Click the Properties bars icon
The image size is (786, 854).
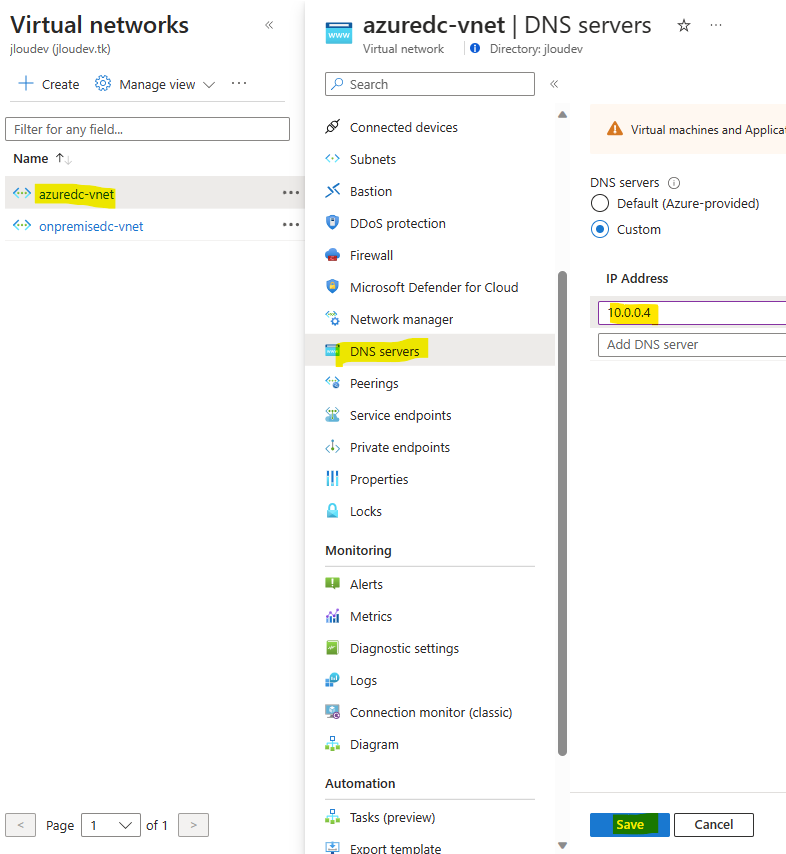pyautogui.click(x=332, y=479)
